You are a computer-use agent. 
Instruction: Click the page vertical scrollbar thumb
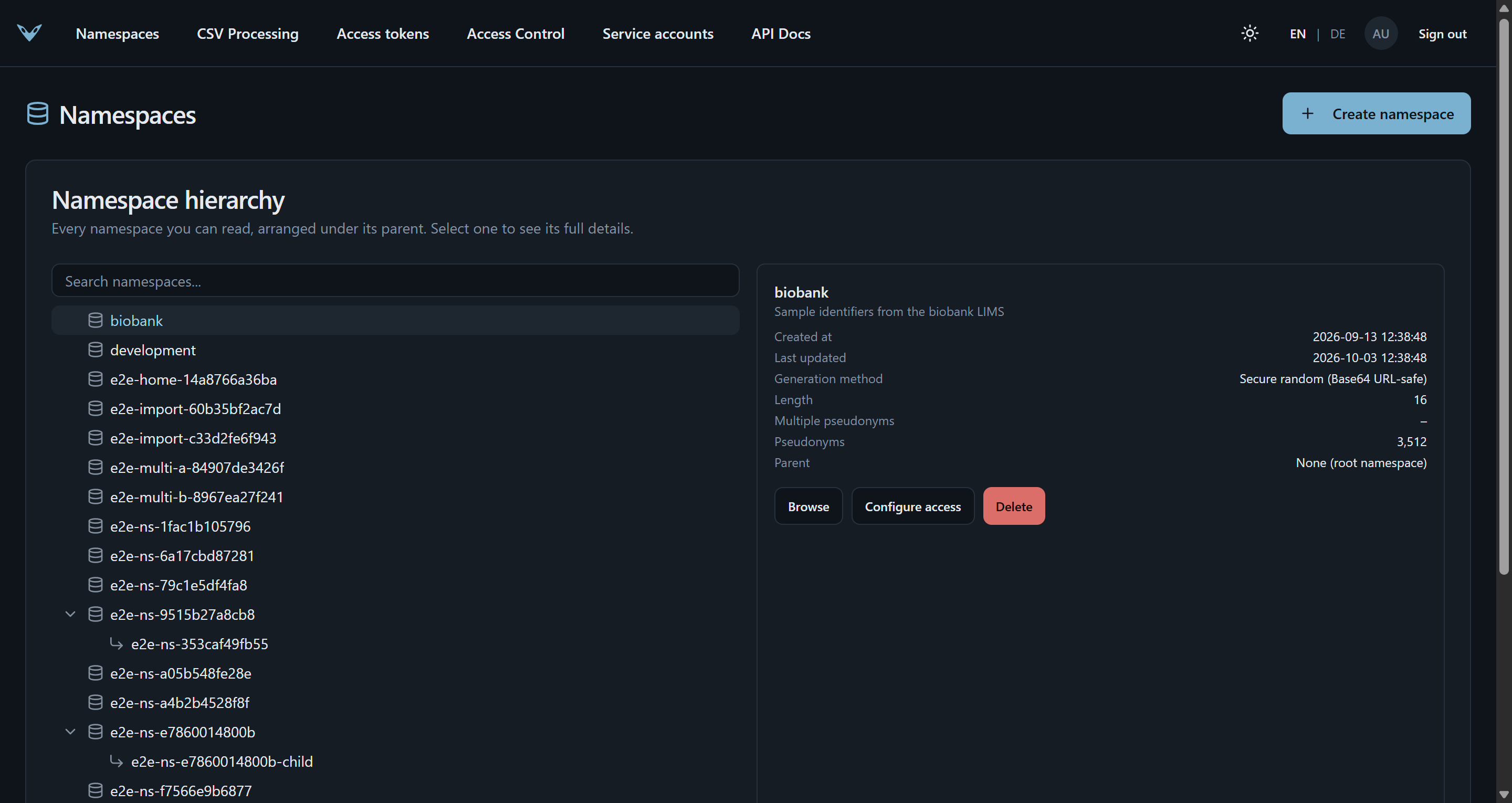(1503, 297)
